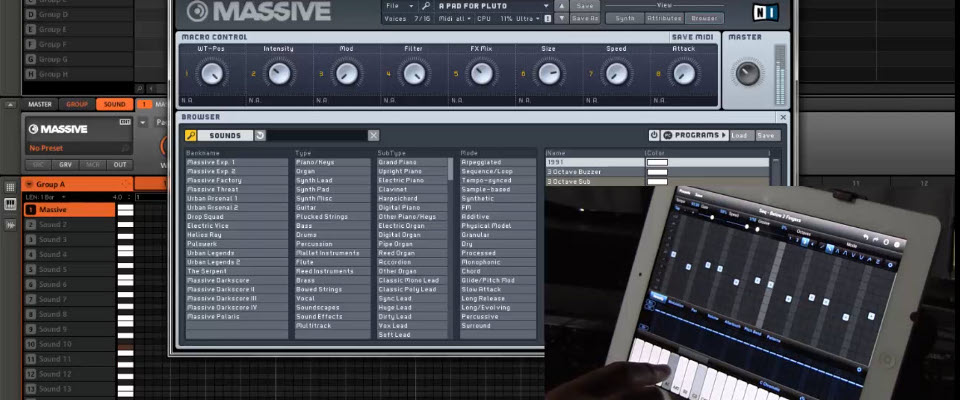
Task: Toggle the GRV button in Maschine
Action: coord(66,165)
